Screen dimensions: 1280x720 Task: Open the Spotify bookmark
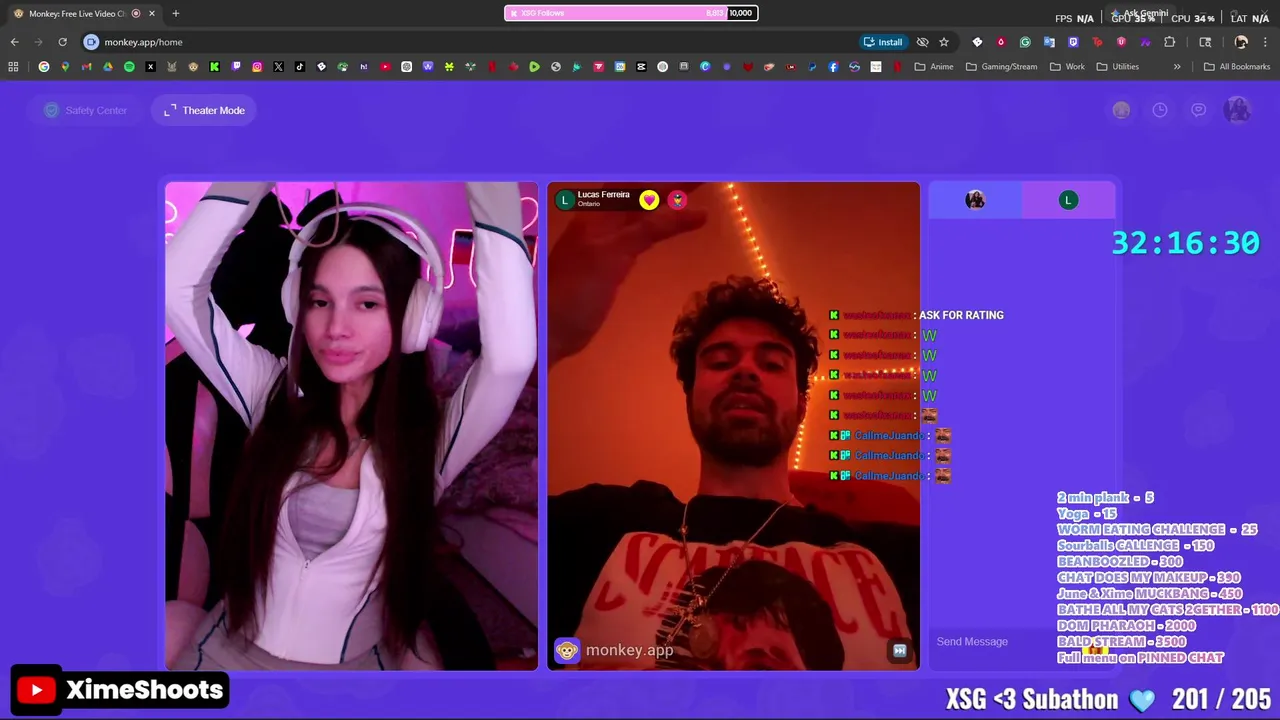129,67
